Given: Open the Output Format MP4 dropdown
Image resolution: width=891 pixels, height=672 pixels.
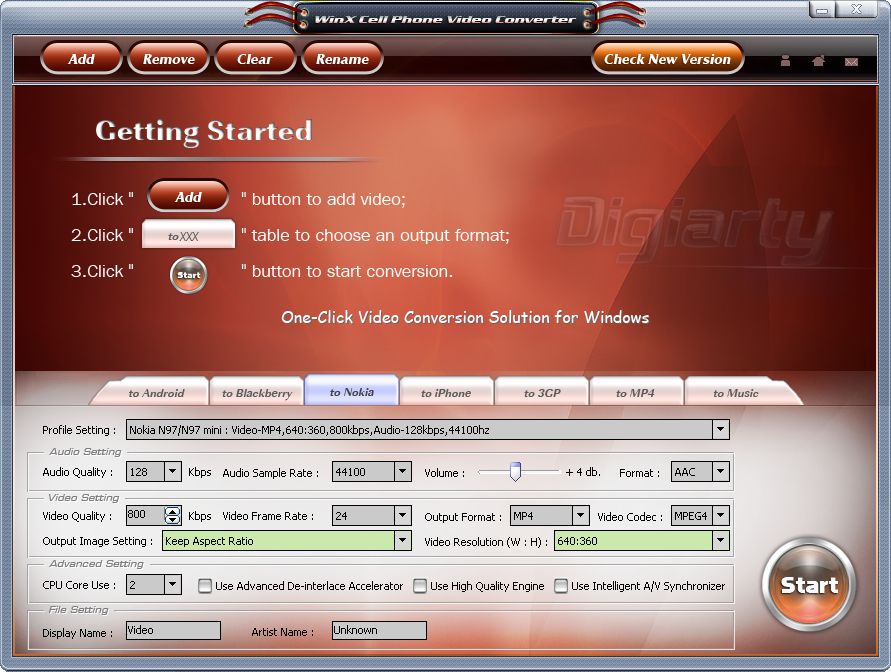Looking at the screenshot, I should click(x=580, y=516).
